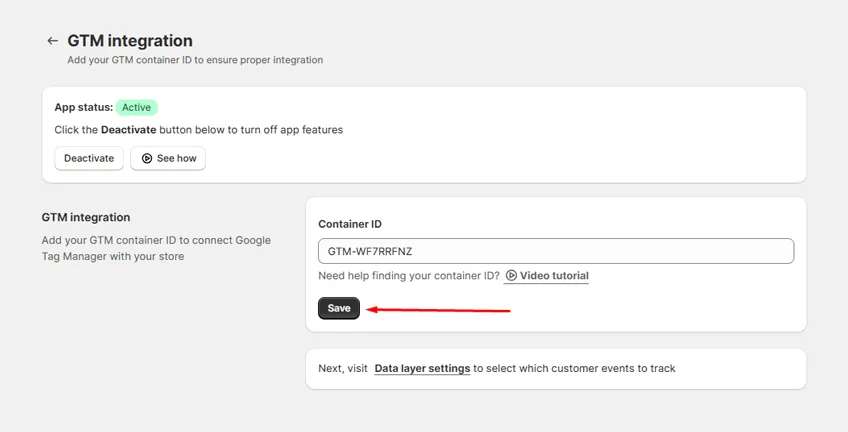The width and height of the screenshot is (848, 432).
Task: Click the bold Deactivate word in instructions
Action: pos(129,130)
